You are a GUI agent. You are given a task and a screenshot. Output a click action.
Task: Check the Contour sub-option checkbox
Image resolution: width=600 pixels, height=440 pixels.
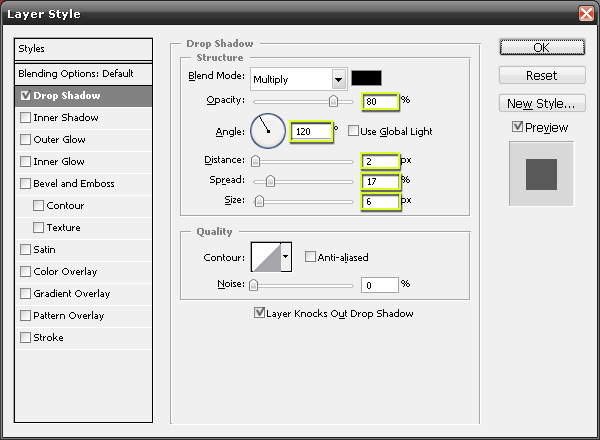38,205
